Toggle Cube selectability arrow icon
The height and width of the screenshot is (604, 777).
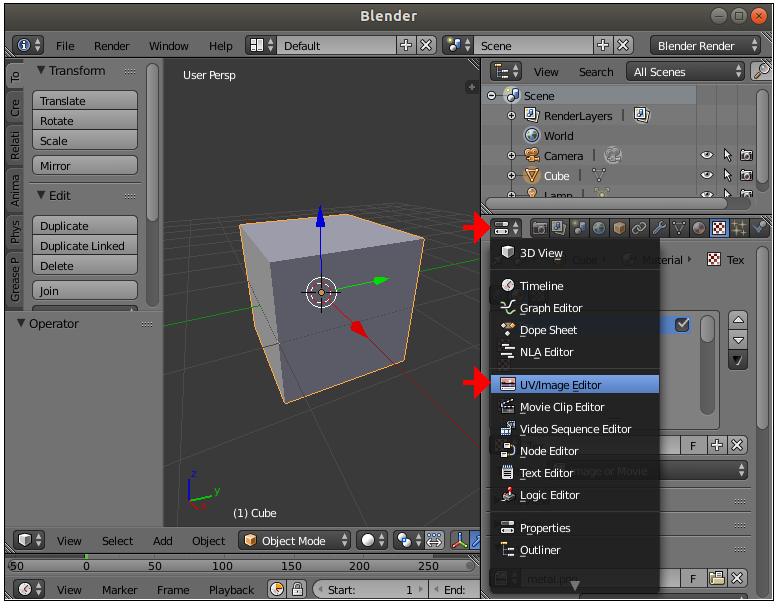tap(727, 175)
